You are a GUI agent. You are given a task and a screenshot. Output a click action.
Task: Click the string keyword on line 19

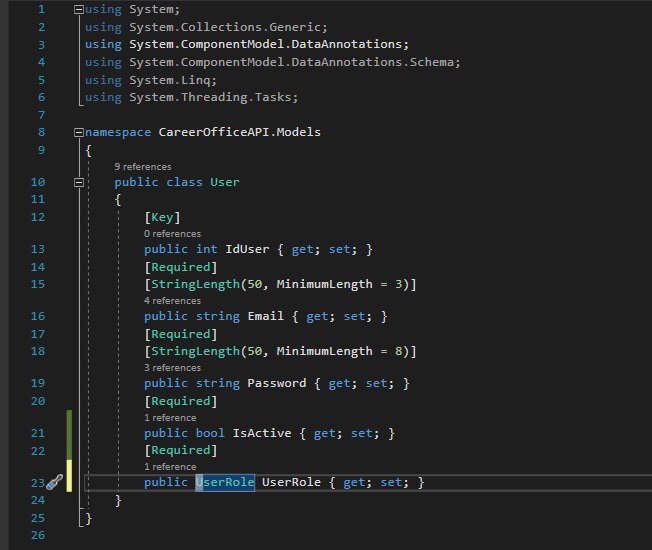217,383
